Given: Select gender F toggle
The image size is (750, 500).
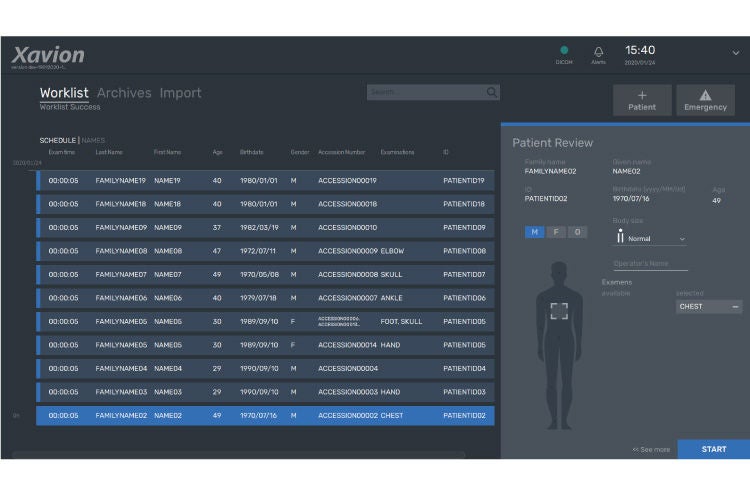Looking at the screenshot, I should [556, 232].
